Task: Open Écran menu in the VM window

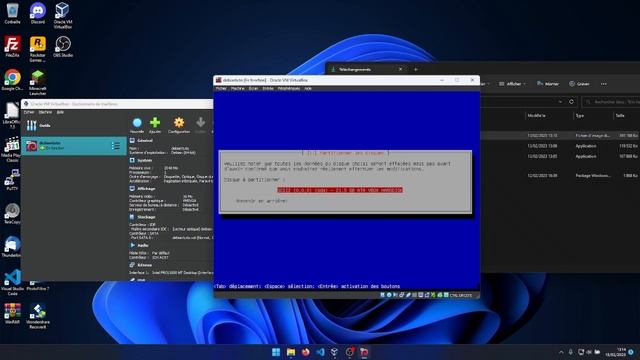Action: (x=253, y=88)
